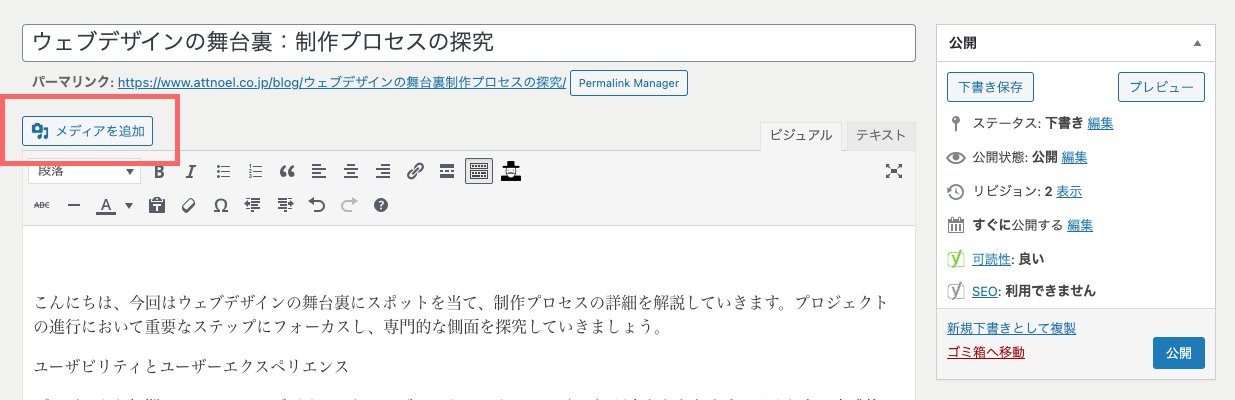Collapse the 公開 panel with arrow
Viewport: 1235px width, 400px height.
pos(1198,43)
